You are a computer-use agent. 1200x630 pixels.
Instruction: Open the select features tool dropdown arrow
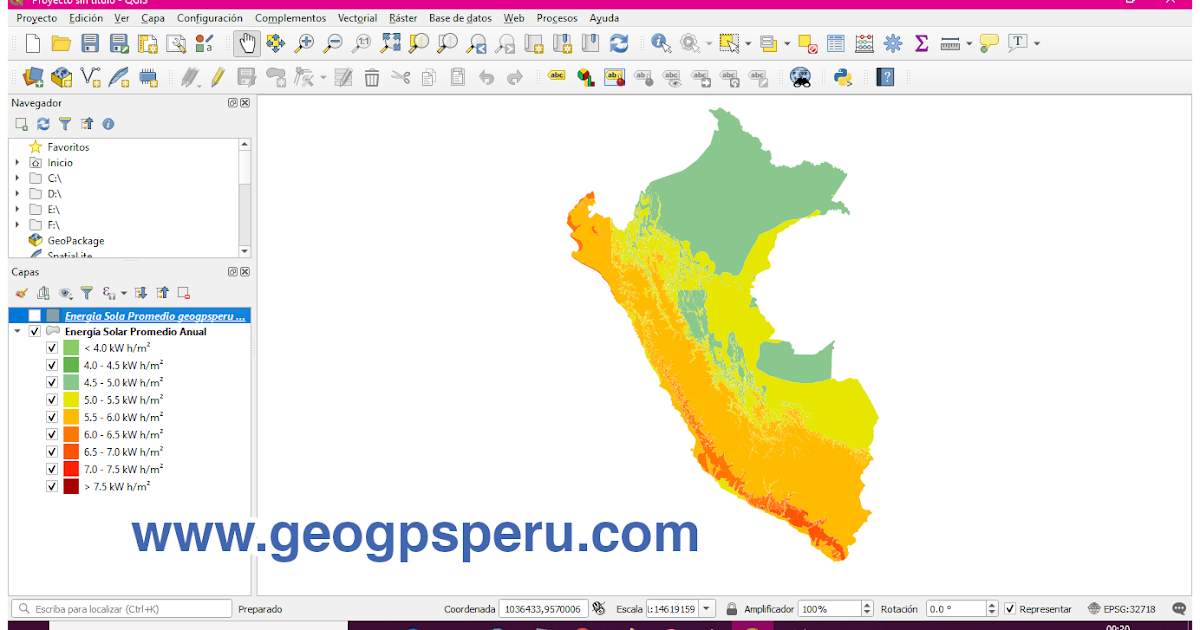[x=746, y=44]
